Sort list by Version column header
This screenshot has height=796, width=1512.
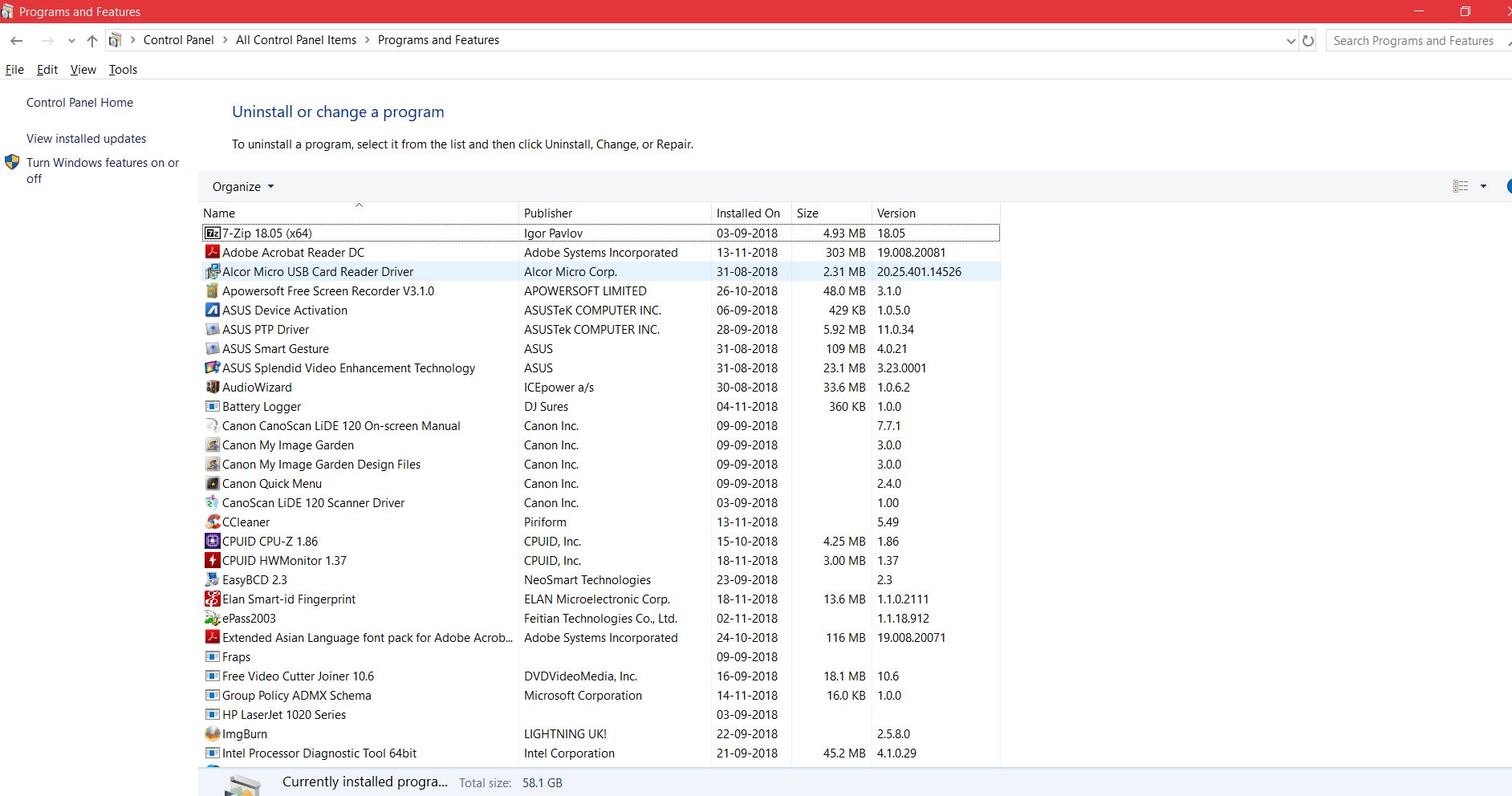[936, 213]
